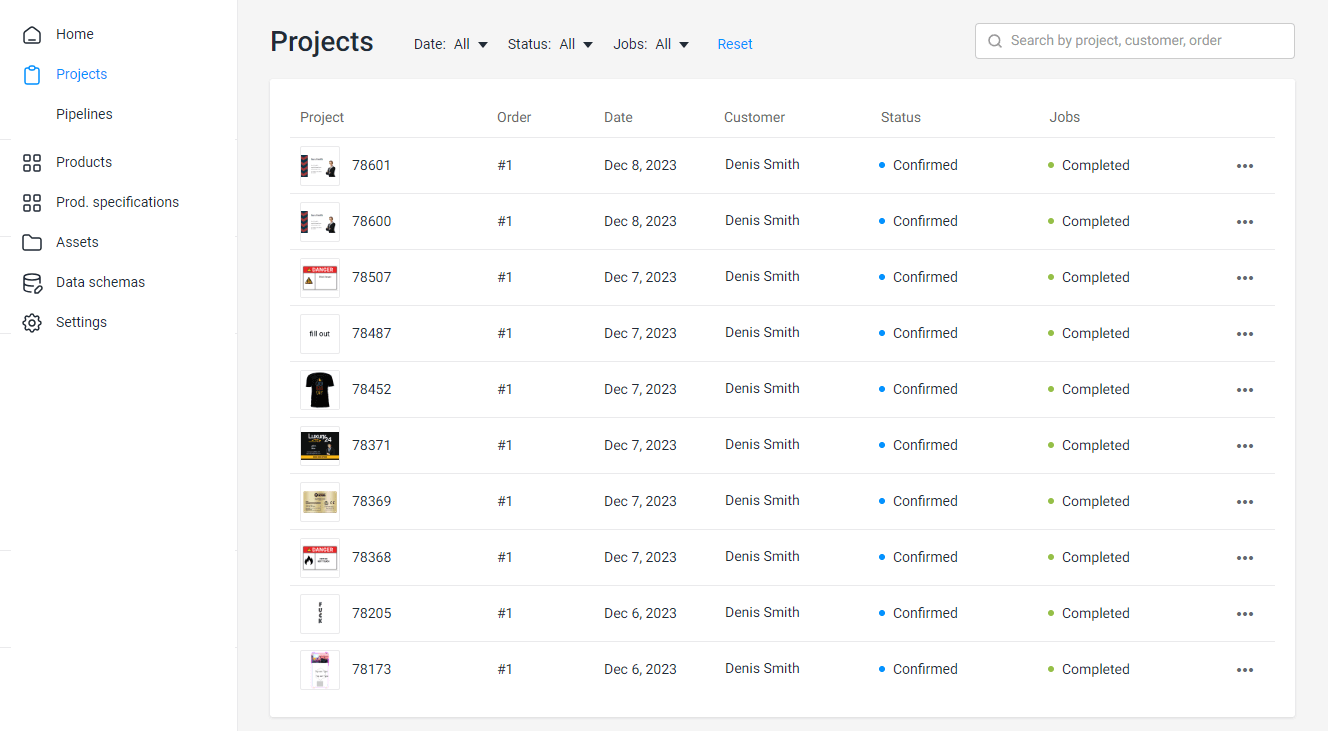
Task: Open Settings in the sidebar
Action: (81, 322)
